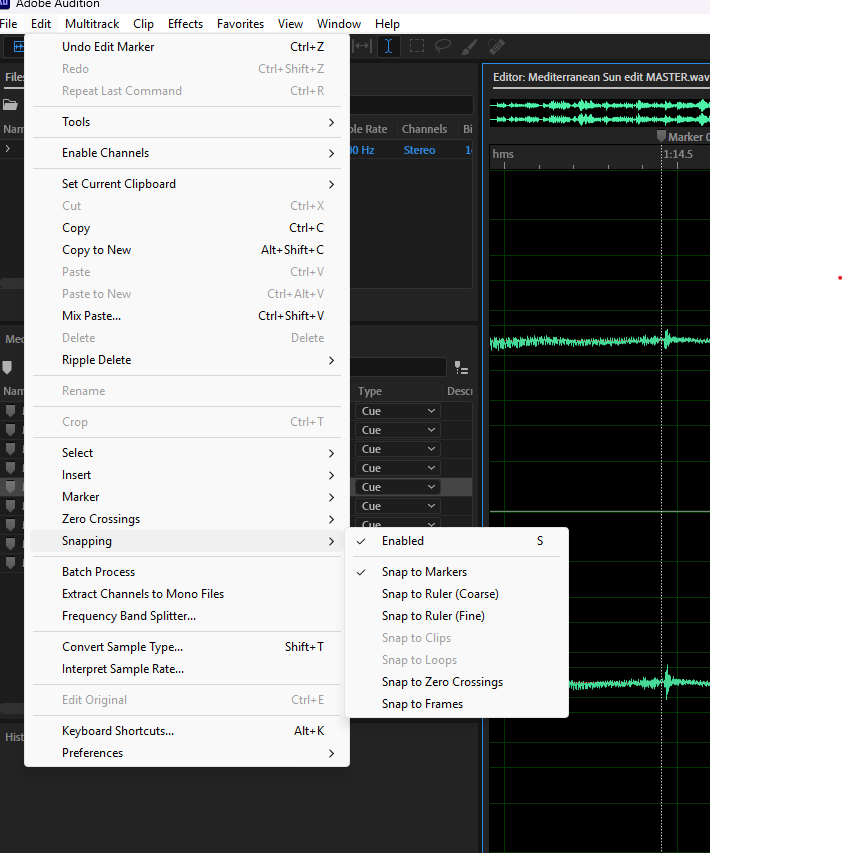Open the Favorites menu

pyautogui.click(x=240, y=24)
